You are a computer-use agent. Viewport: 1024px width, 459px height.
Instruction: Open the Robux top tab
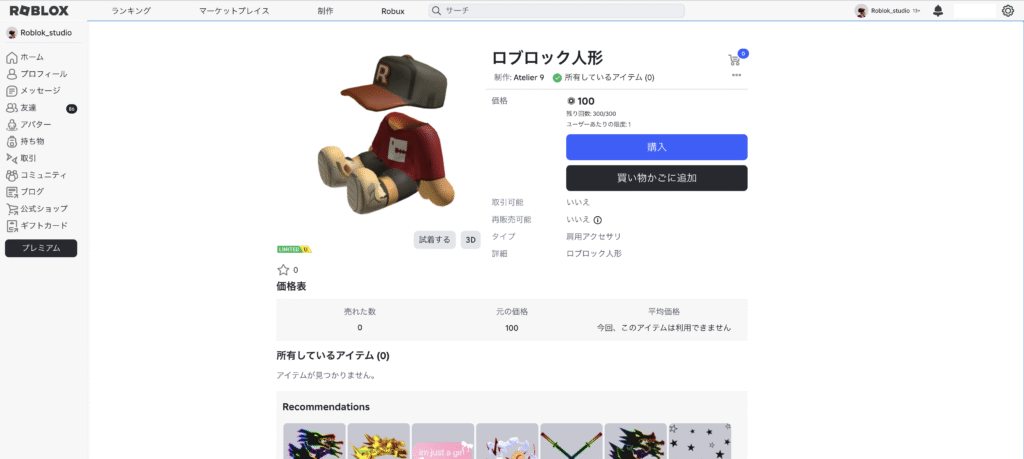pyautogui.click(x=392, y=11)
